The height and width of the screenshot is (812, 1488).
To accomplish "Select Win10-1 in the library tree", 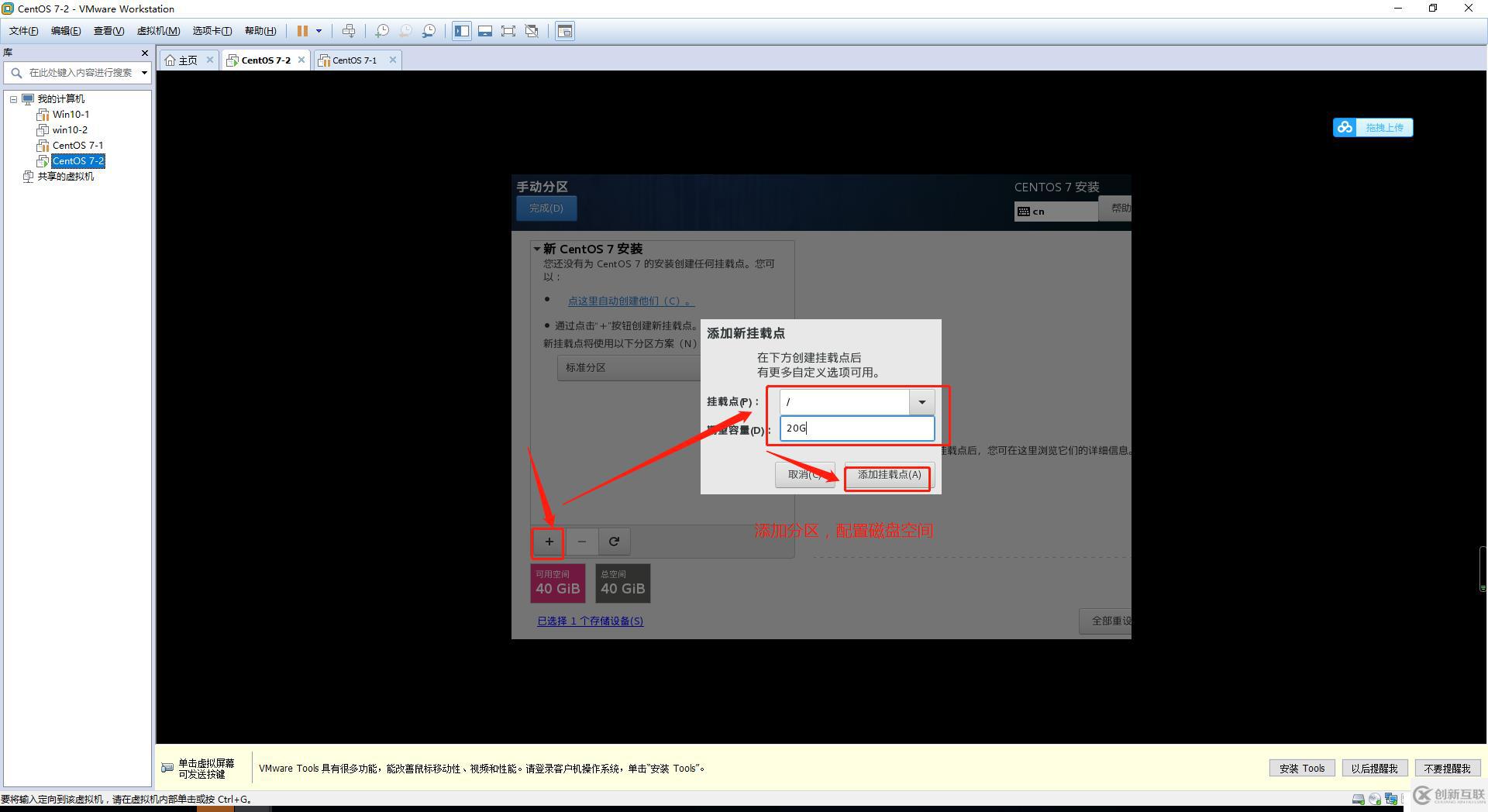I will click(71, 115).
